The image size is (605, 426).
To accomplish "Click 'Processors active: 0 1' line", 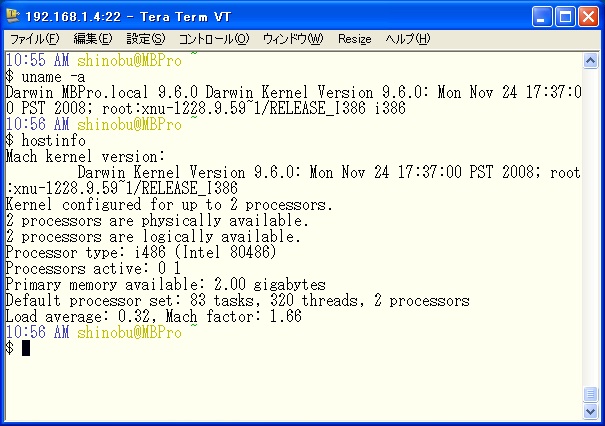I will (x=93, y=269).
